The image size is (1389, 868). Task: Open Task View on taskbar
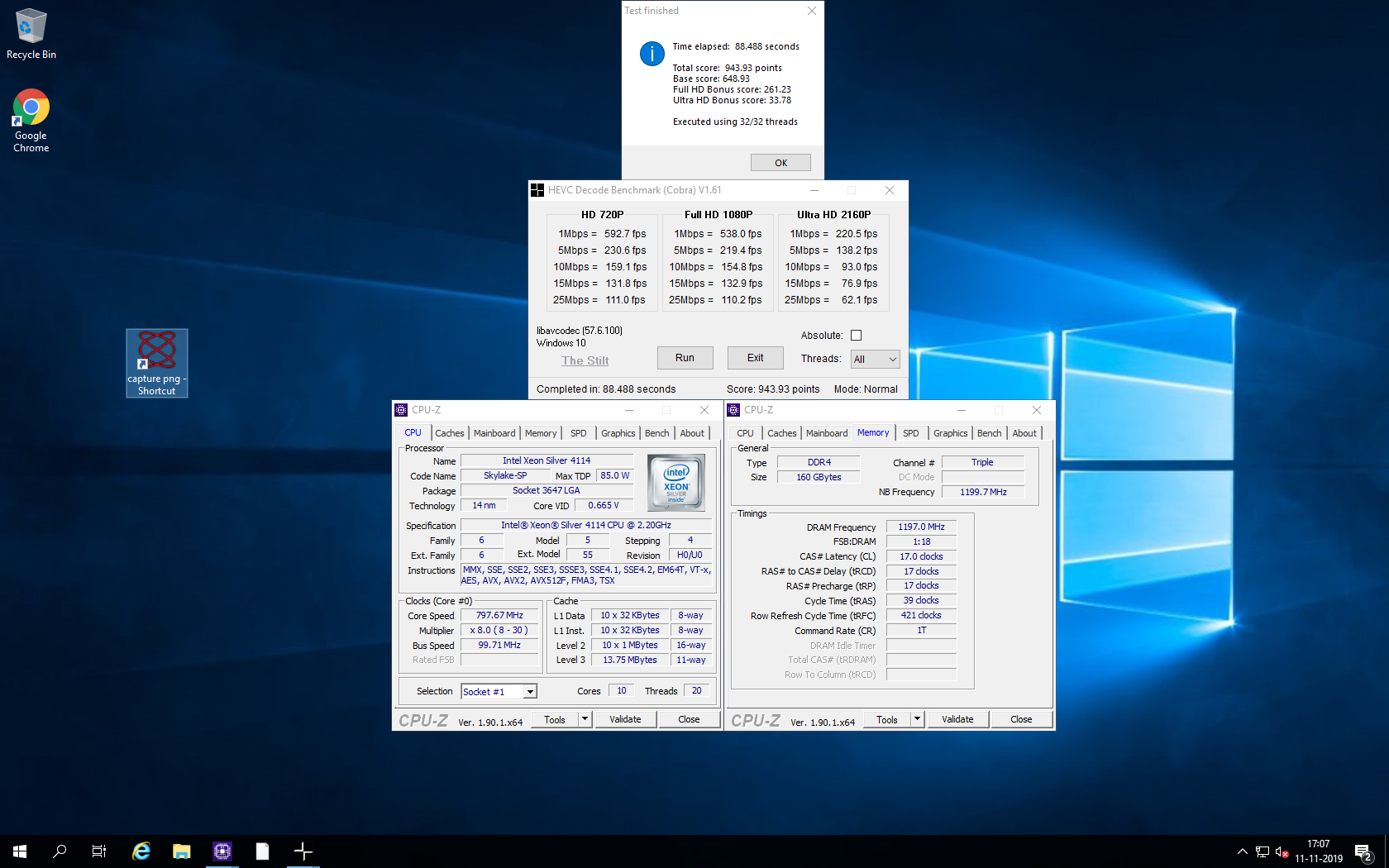click(x=99, y=851)
